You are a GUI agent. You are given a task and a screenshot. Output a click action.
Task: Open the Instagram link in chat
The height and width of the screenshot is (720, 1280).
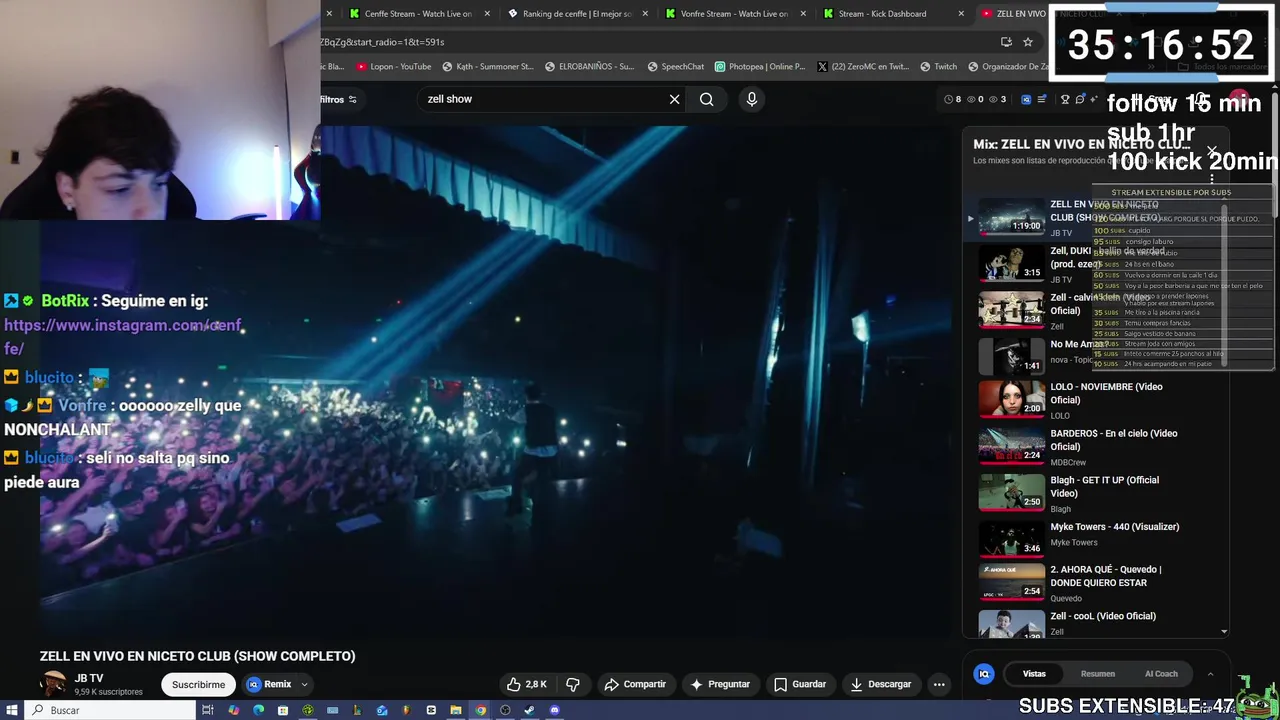tap(123, 337)
